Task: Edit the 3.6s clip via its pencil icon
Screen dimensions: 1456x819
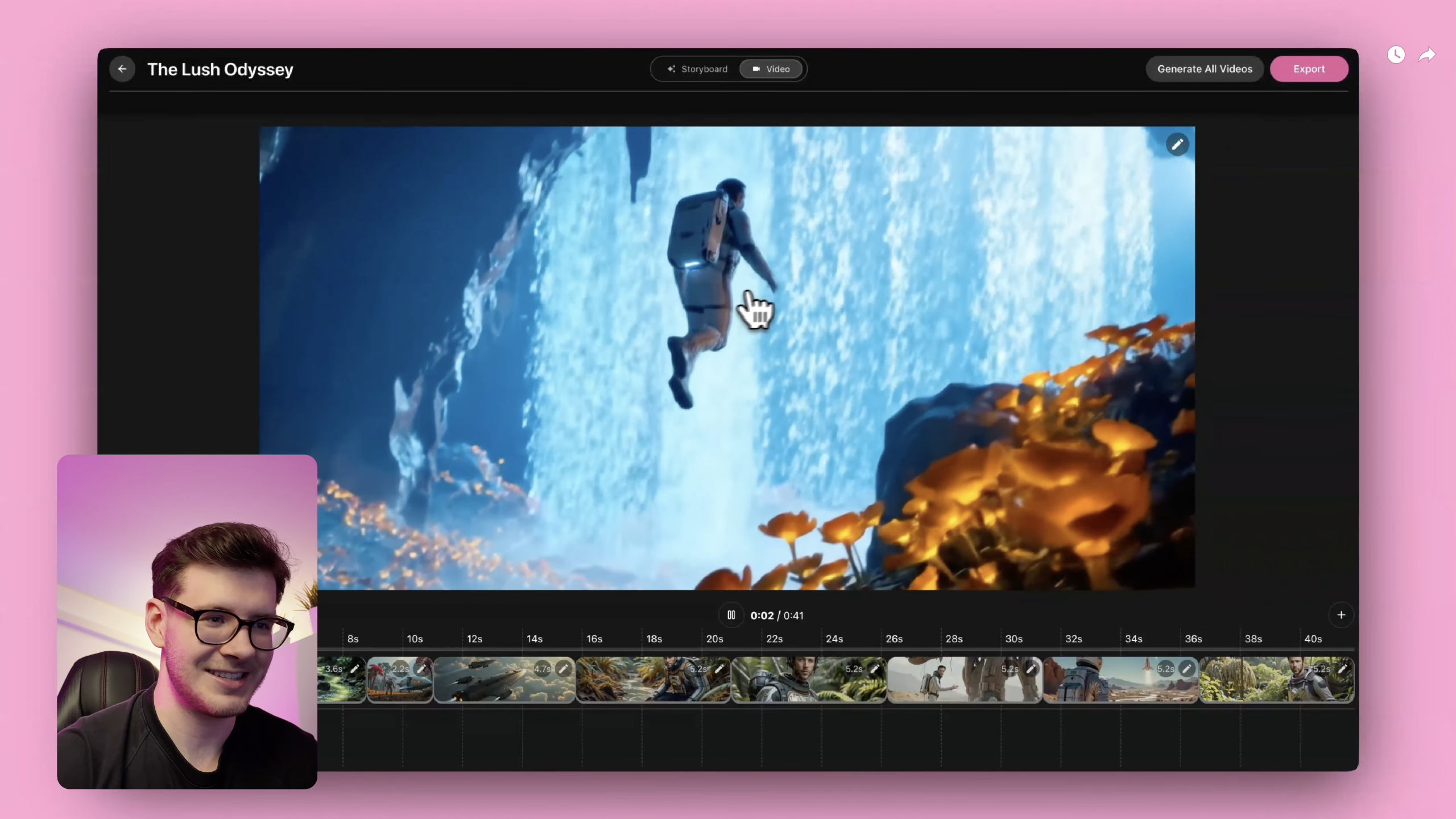Action: click(x=354, y=669)
